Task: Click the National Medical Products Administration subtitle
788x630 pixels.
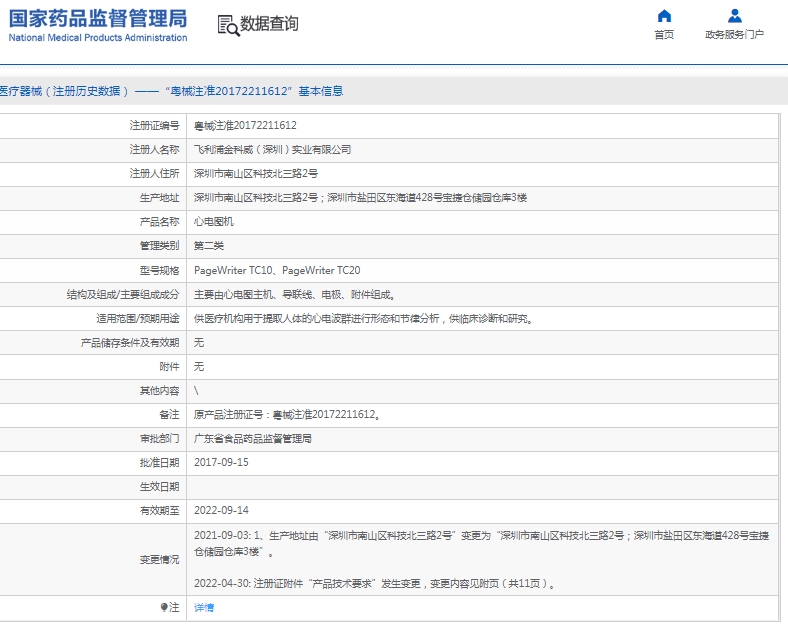Action: [x=98, y=38]
